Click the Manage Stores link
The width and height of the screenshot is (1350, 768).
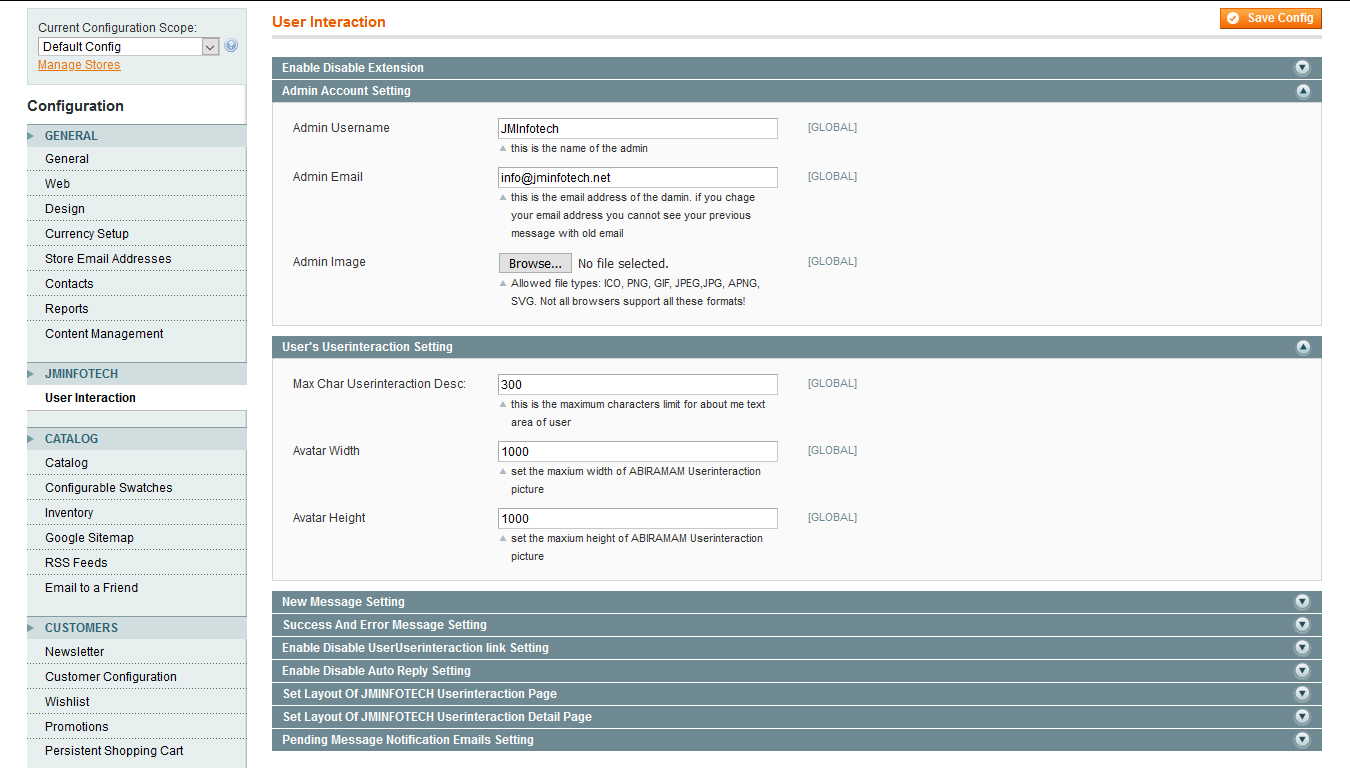tap(79, 65)
